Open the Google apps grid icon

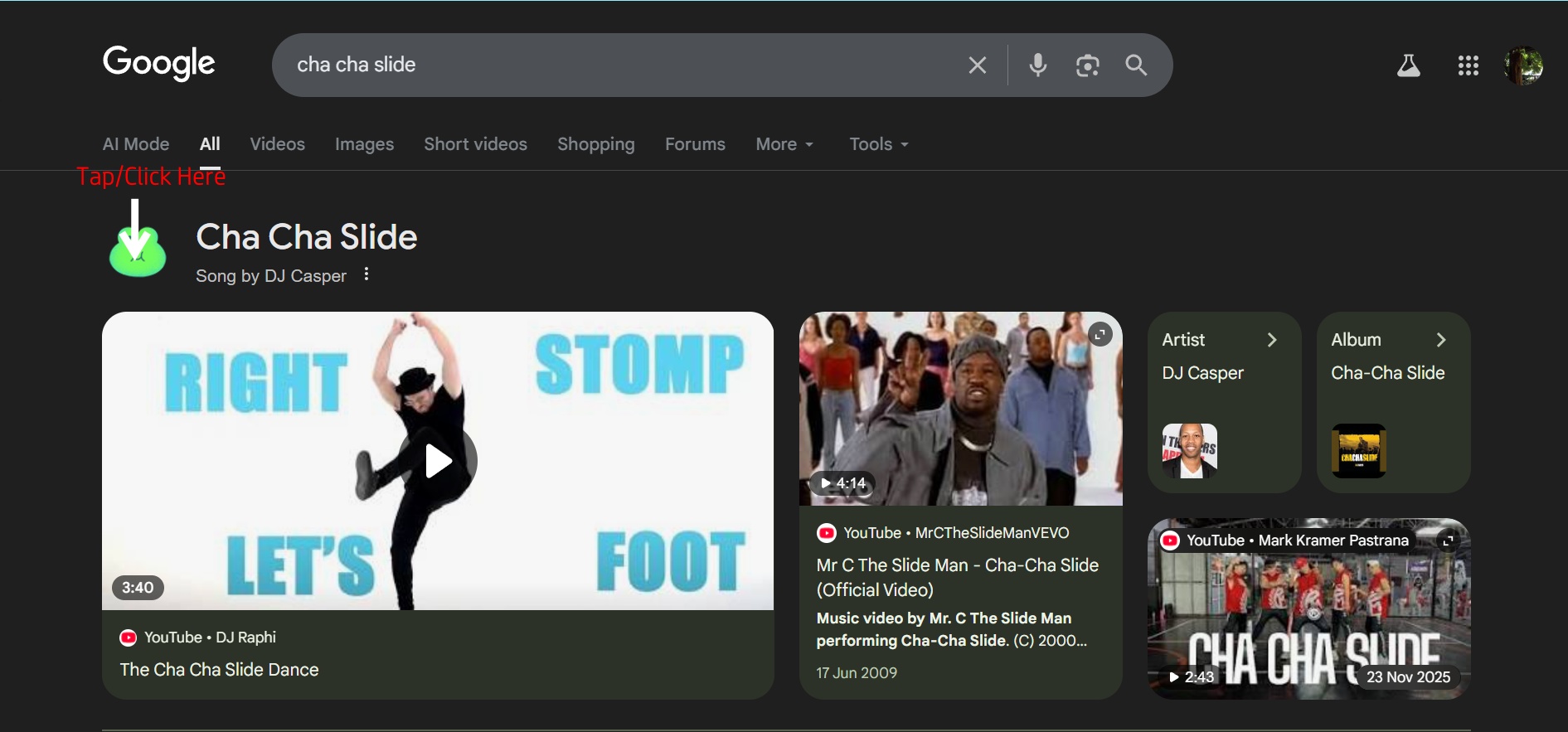(x=1468, y=65)
